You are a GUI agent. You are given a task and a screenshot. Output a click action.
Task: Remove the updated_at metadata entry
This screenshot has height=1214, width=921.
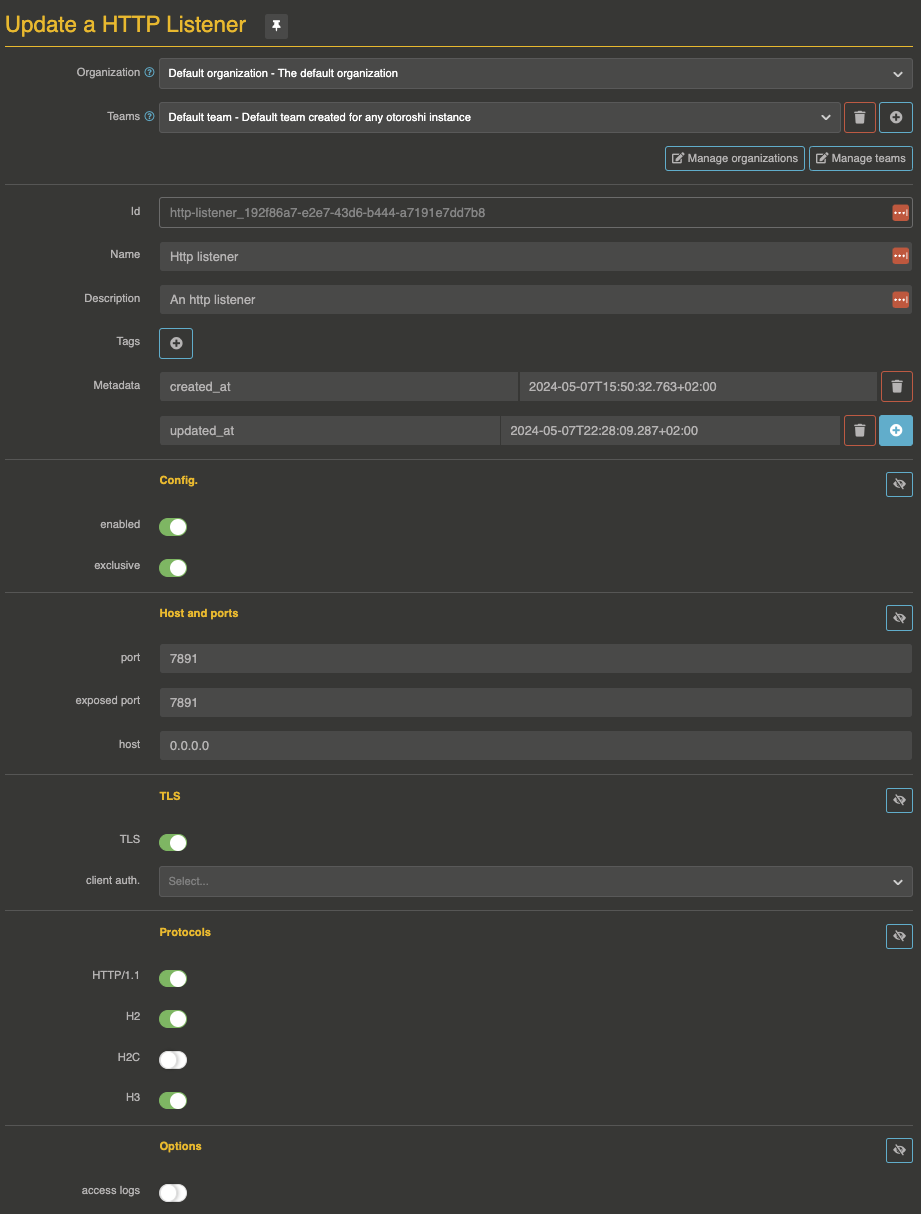[859, 431]
